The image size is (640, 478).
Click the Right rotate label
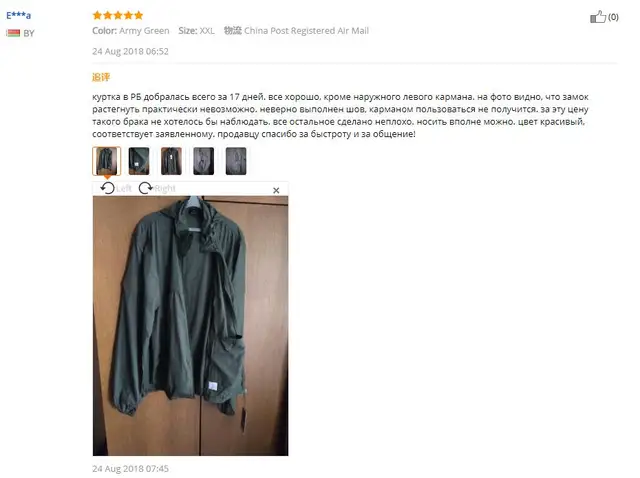coord(165,189)
